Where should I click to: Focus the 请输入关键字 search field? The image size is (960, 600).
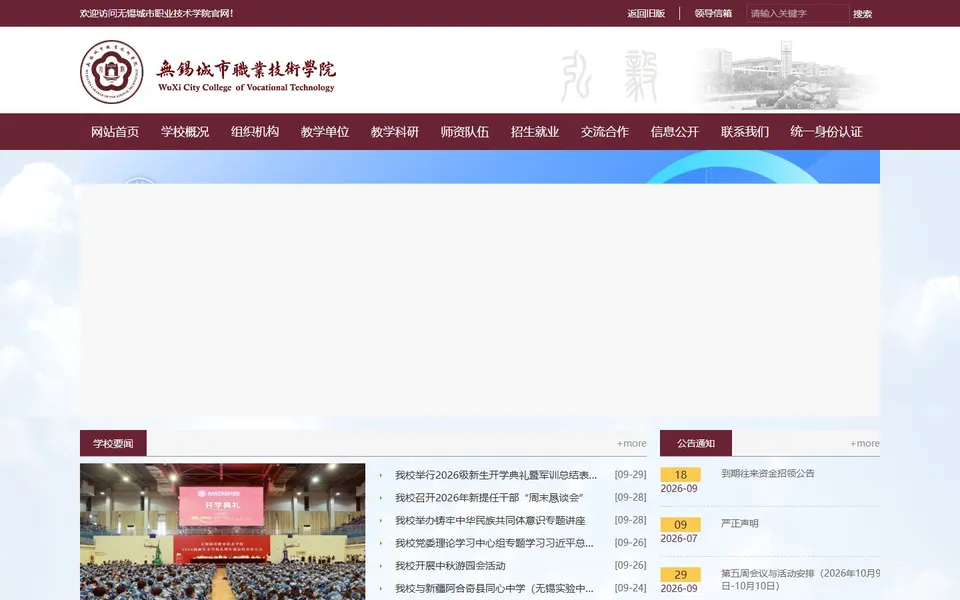pyautogui.click(x=797, y=13)
